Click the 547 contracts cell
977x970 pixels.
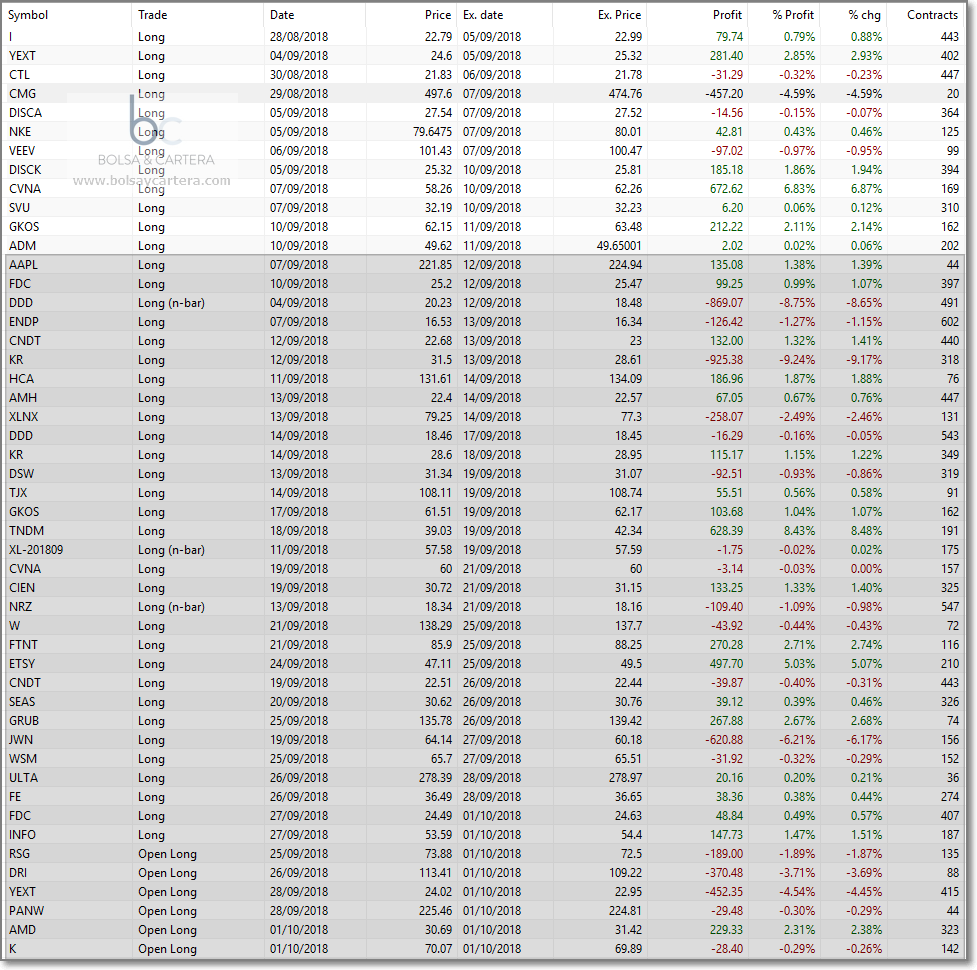[950, 607]
